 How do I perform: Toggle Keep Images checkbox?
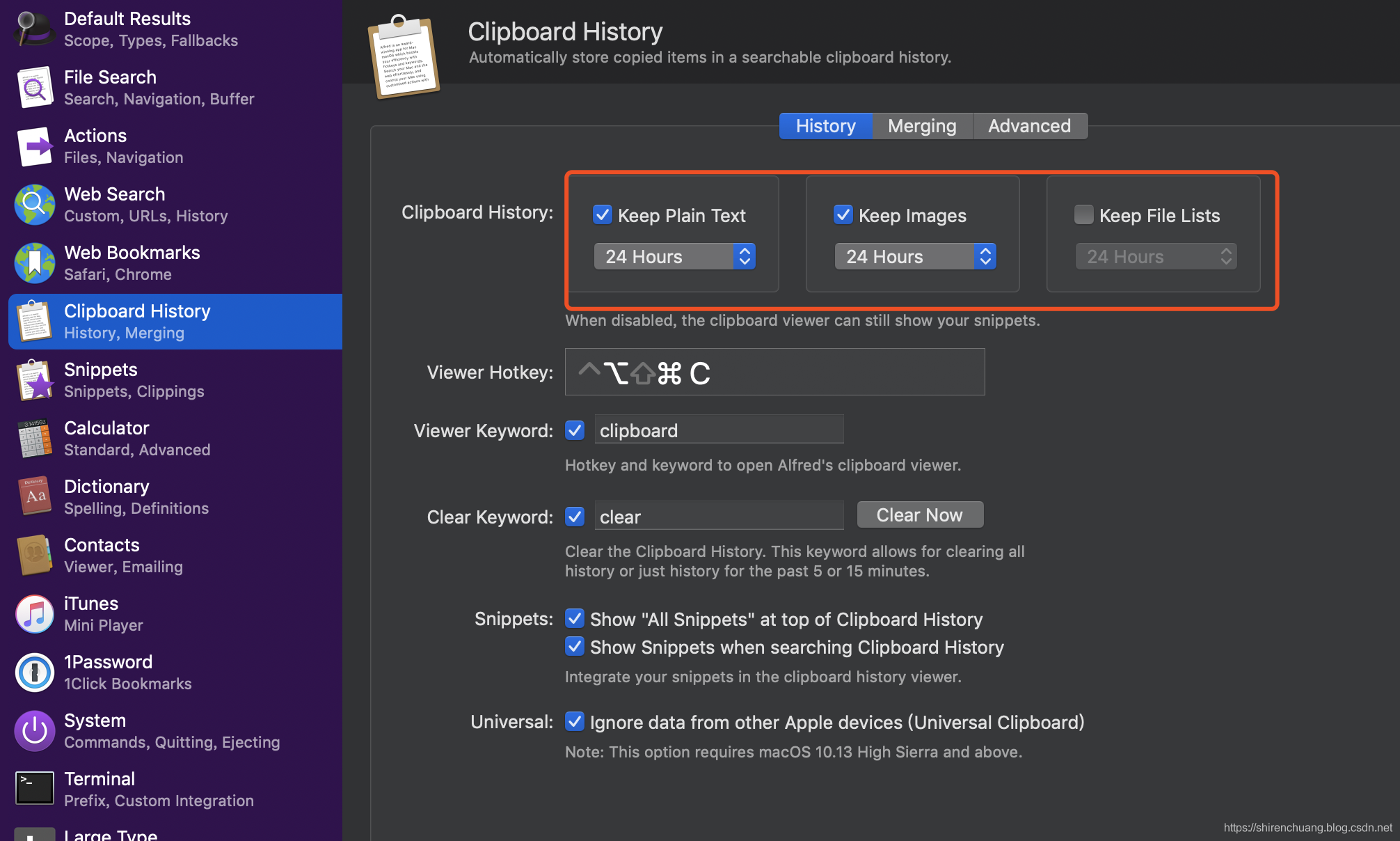[x=843, y=214]
